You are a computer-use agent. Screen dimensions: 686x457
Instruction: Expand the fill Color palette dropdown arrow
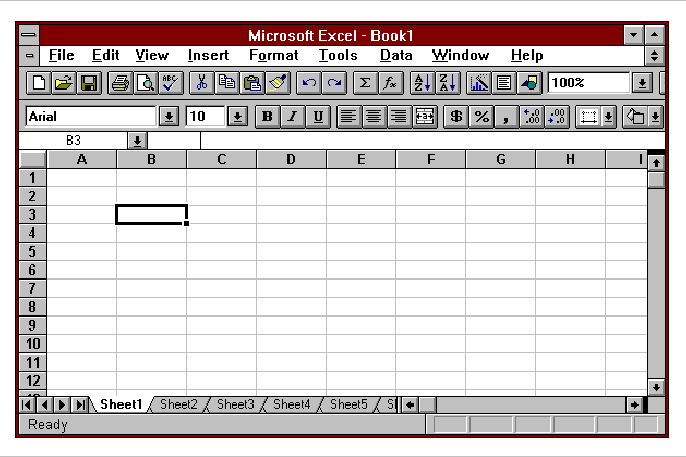click(655, 117)
